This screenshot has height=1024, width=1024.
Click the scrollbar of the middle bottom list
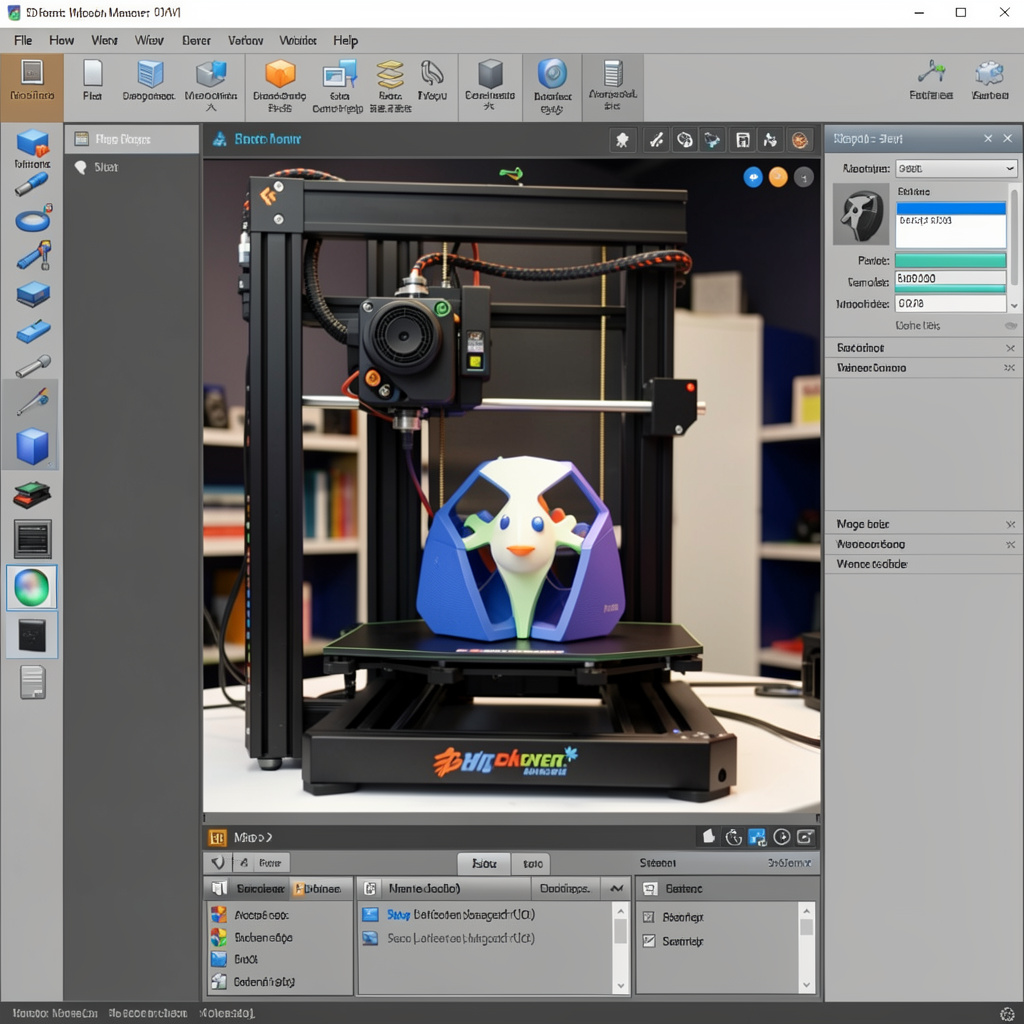[620, 948]
